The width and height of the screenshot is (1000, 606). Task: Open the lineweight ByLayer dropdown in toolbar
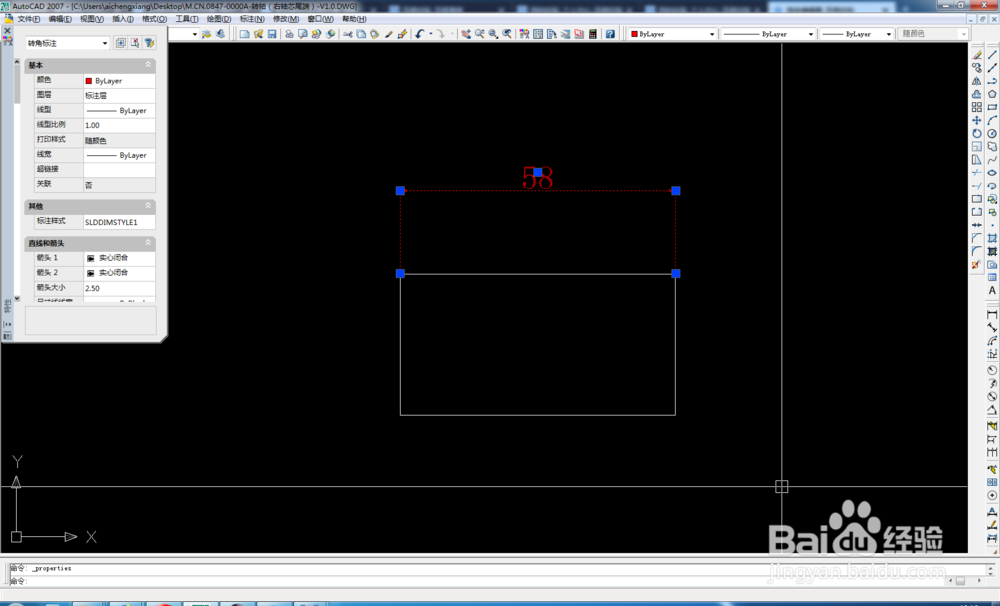(x=857, y=34)
